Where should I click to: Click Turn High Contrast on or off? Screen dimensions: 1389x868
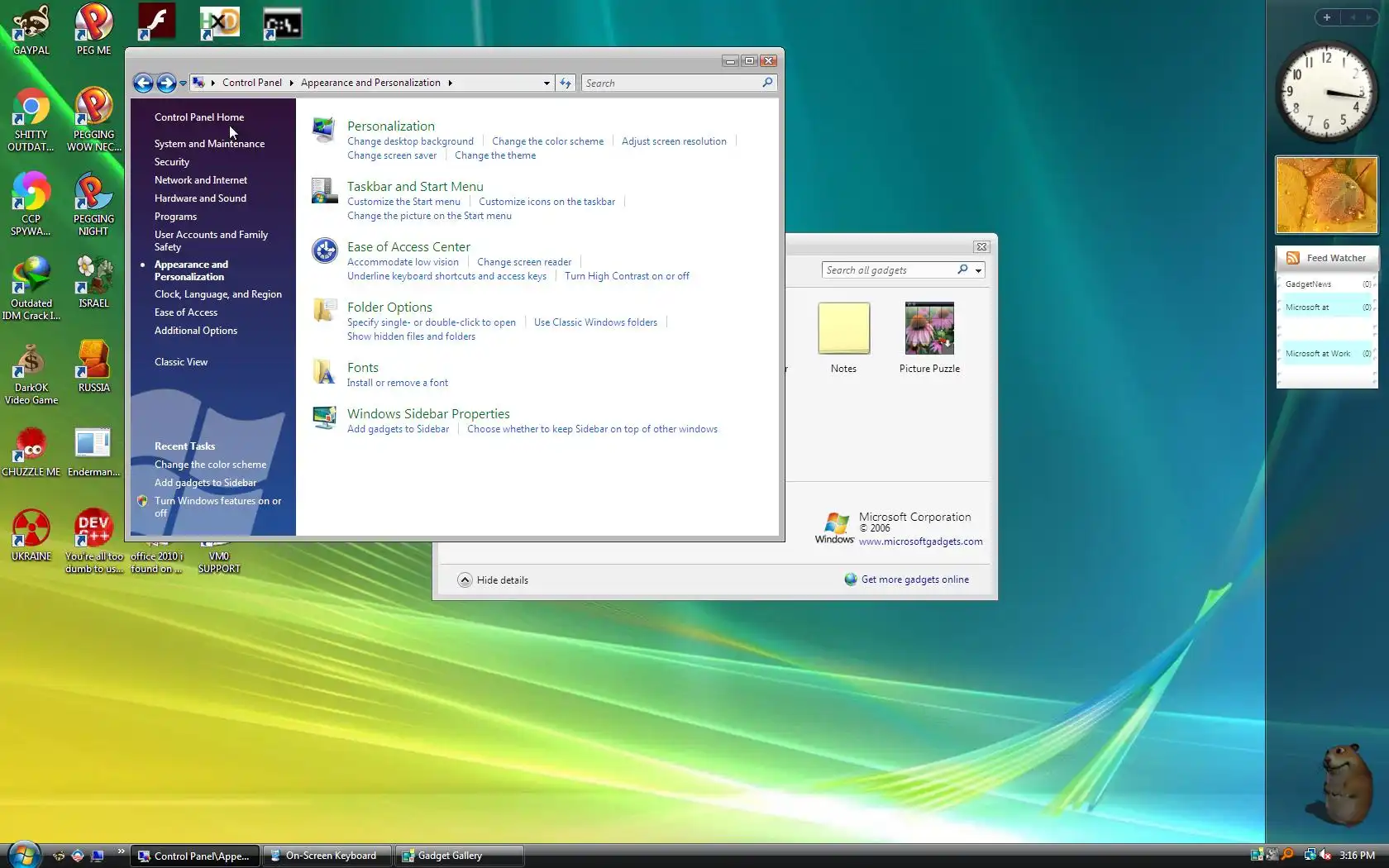tap(627, 276)
